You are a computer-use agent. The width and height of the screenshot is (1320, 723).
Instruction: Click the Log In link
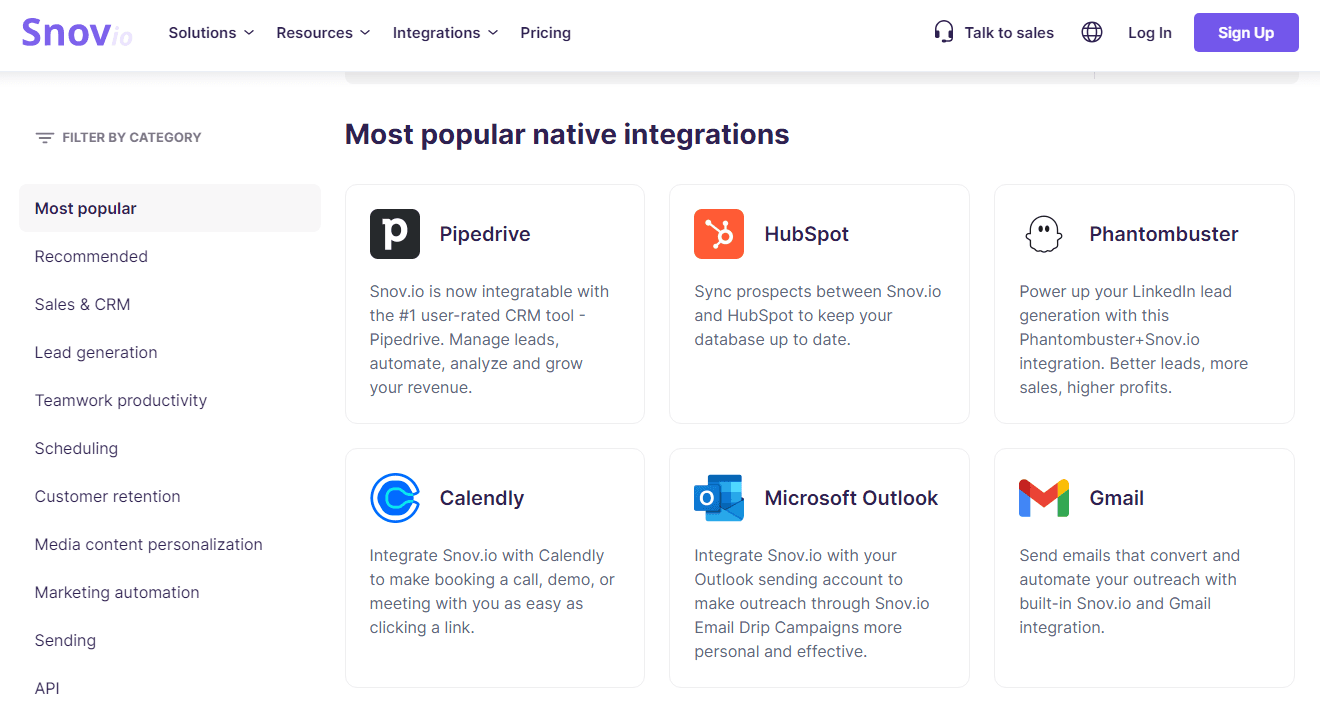point(1149,32)
